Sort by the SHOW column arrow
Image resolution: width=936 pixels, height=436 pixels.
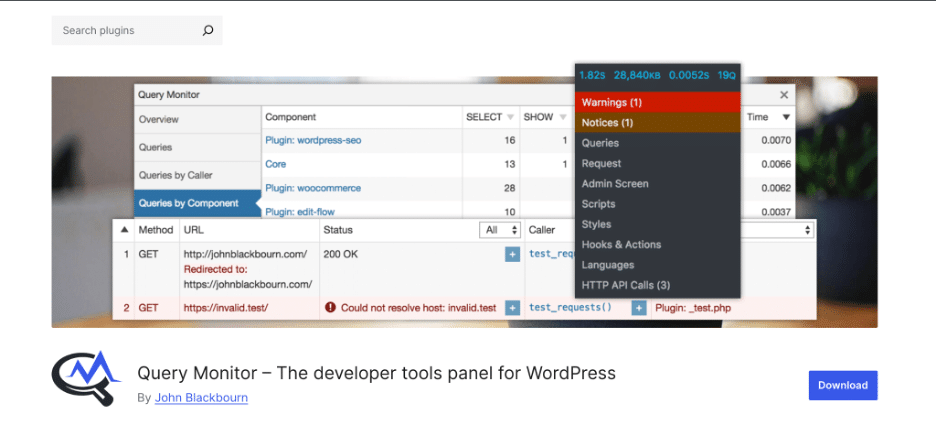click(x=563, y=118)
